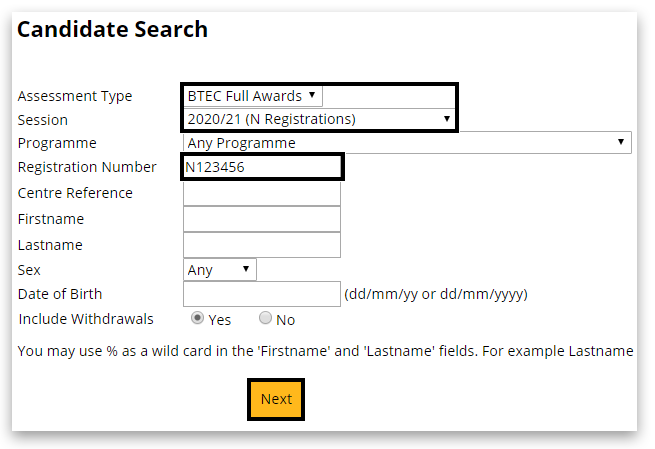Click the Date of Birth label
The height and width of the screenshot is (449, 655).
tap(60, 294)
